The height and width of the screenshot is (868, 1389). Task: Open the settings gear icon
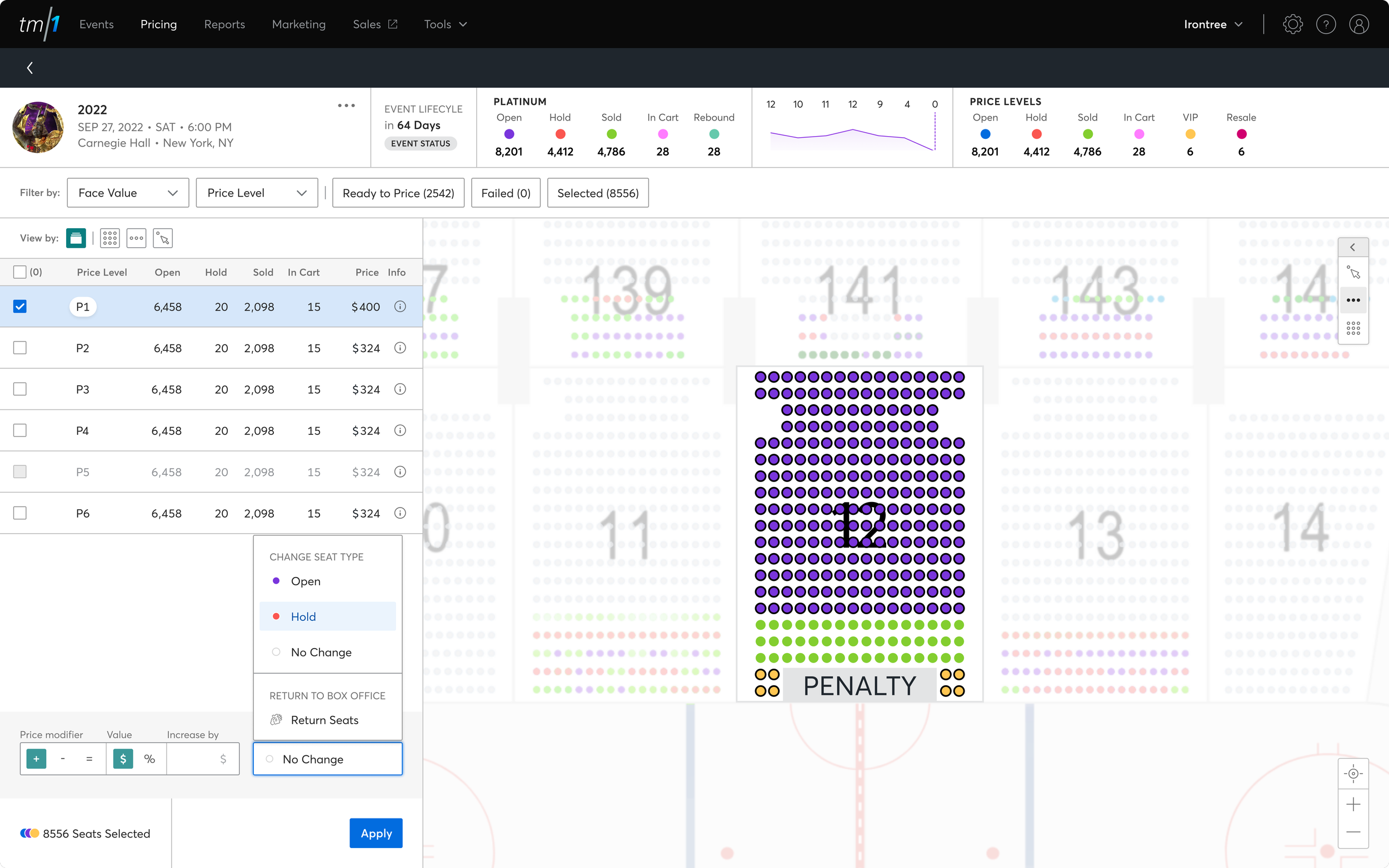point(1292,24)
